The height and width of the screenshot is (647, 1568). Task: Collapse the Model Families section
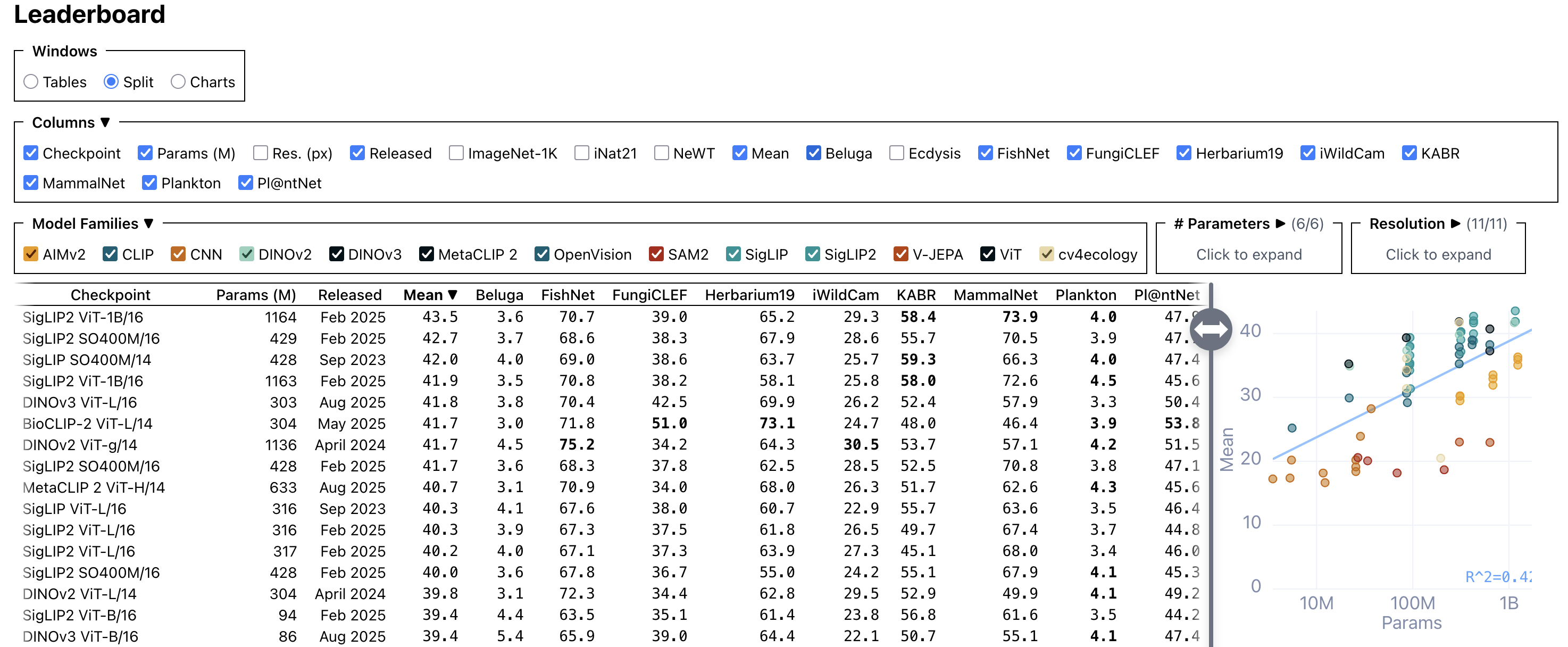click(x=148, y=223)
